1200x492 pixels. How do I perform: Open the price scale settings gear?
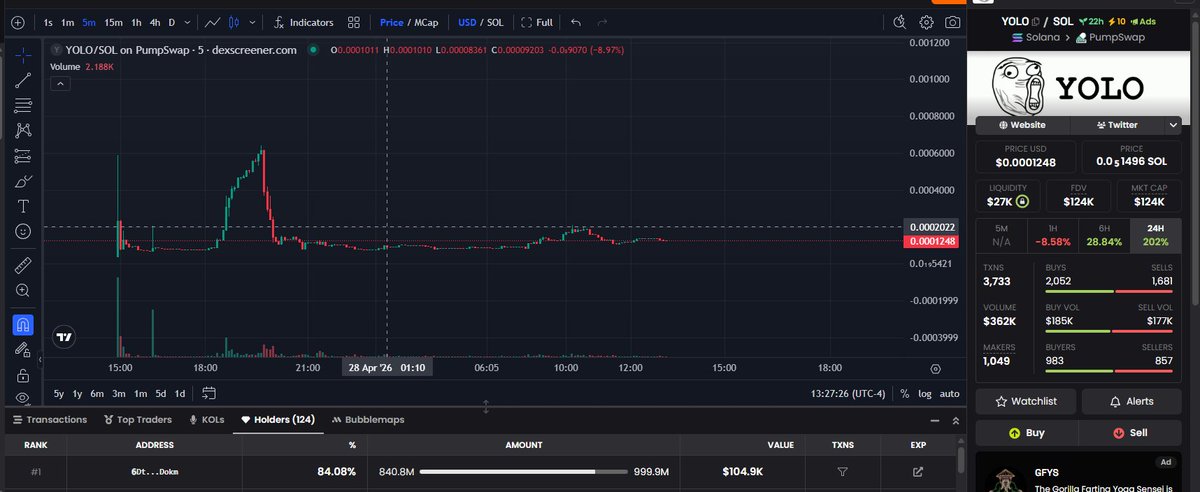click(935, 369)
